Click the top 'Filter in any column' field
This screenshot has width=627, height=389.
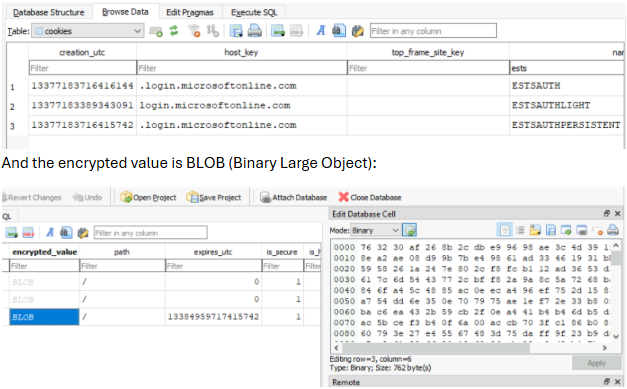[x=433, y=31]
